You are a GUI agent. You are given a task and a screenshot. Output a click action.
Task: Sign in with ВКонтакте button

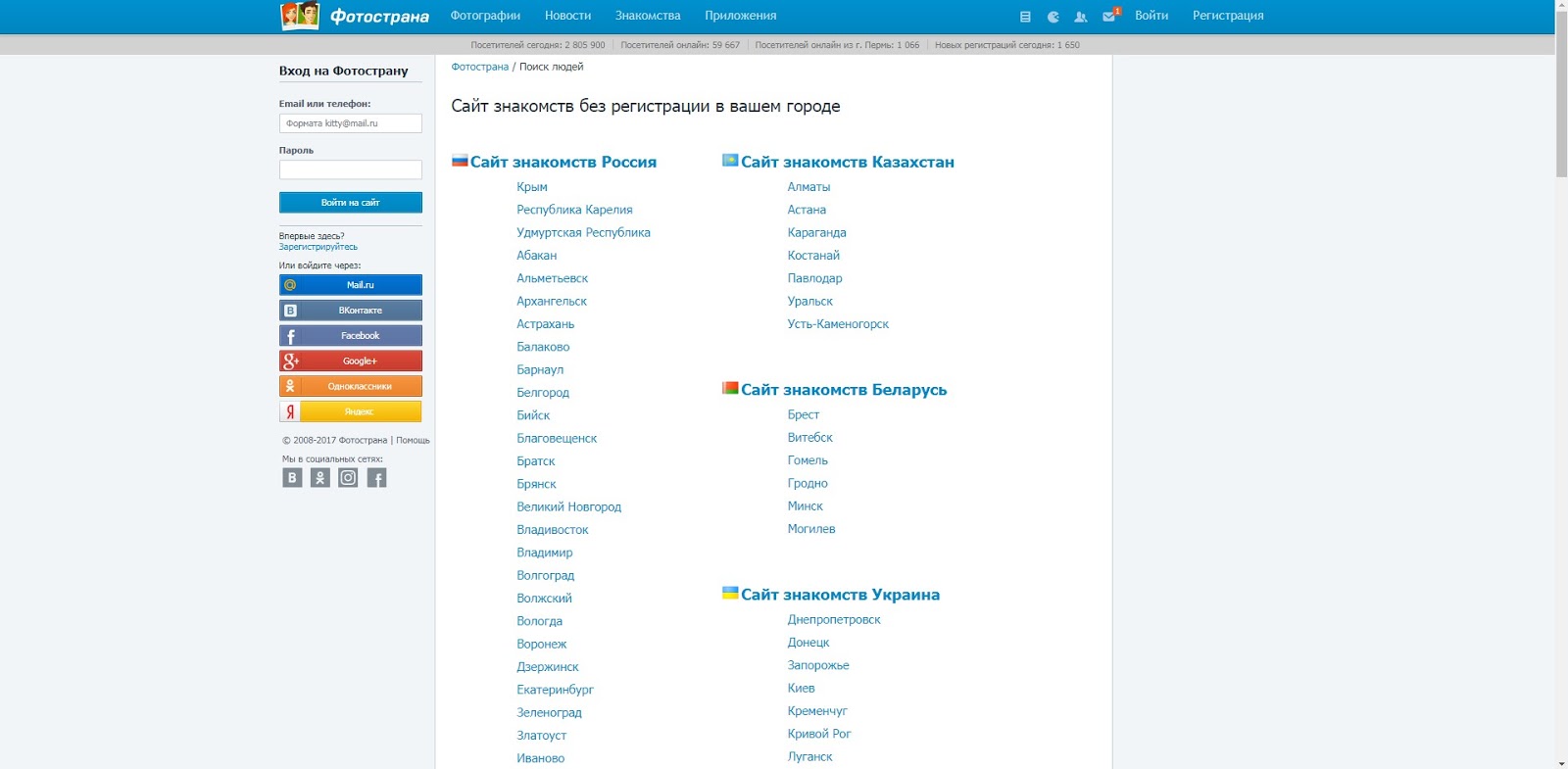click(350, 311)
